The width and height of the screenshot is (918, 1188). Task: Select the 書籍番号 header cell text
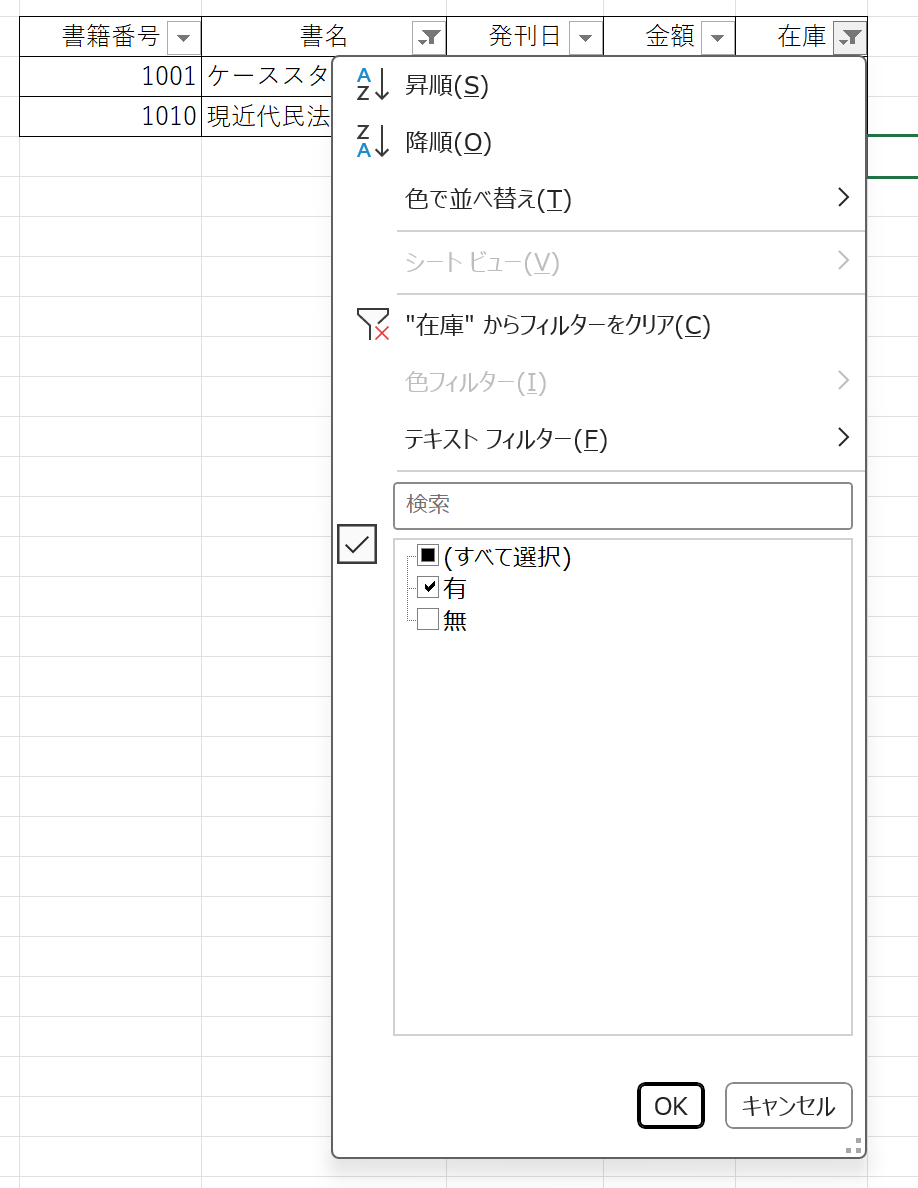coord(111,36)
